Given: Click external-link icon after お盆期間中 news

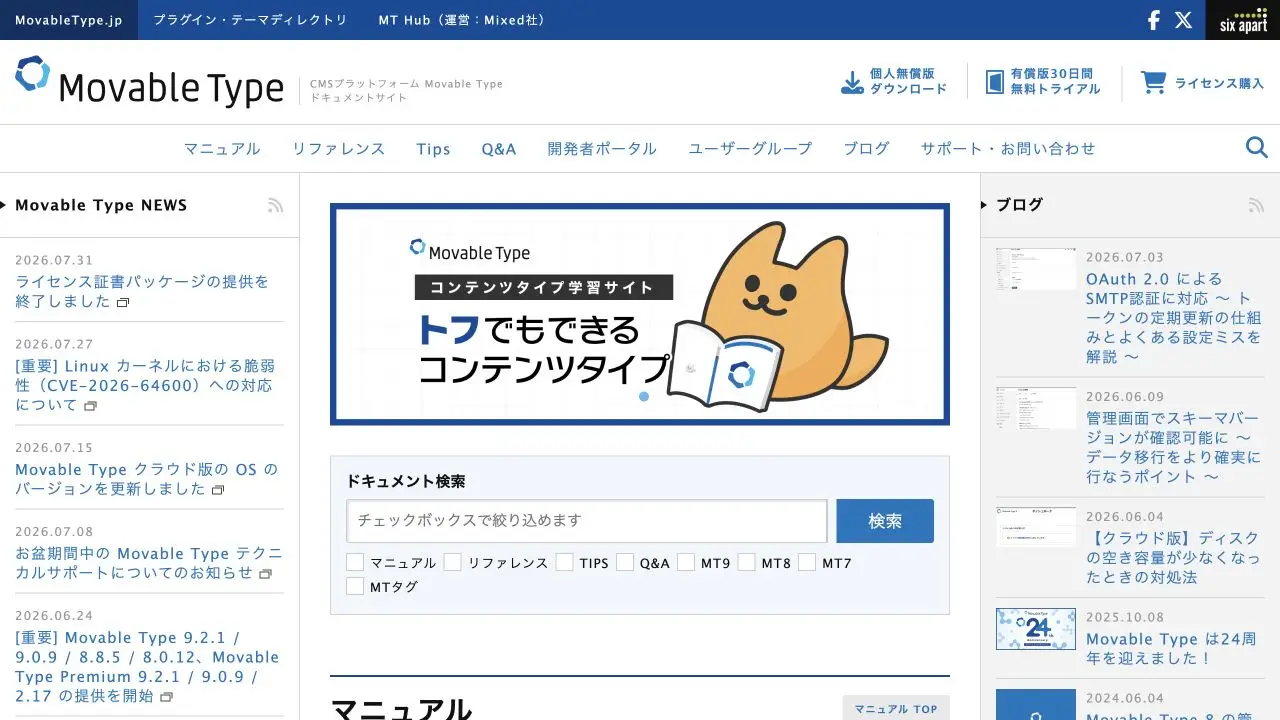Looking at the screenshot, I should click(x=266, y=574).
